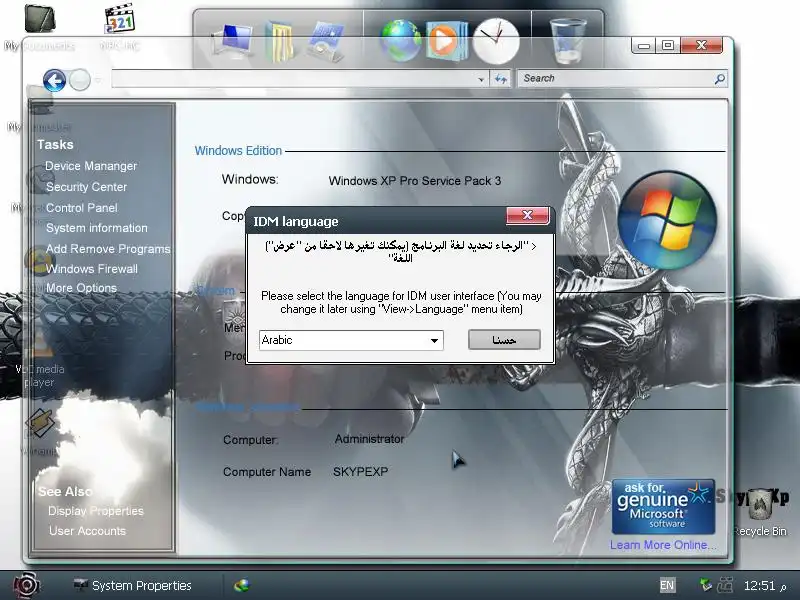The height and width of the screenshot is (600, 800).
Task: Maximize the System Properties window
Action: point(668,45)
